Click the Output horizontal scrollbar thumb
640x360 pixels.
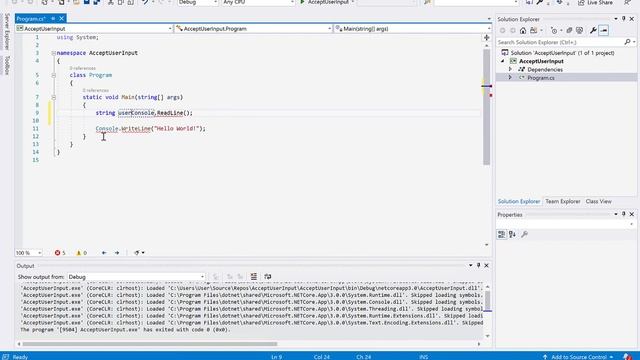pos(150,344)
